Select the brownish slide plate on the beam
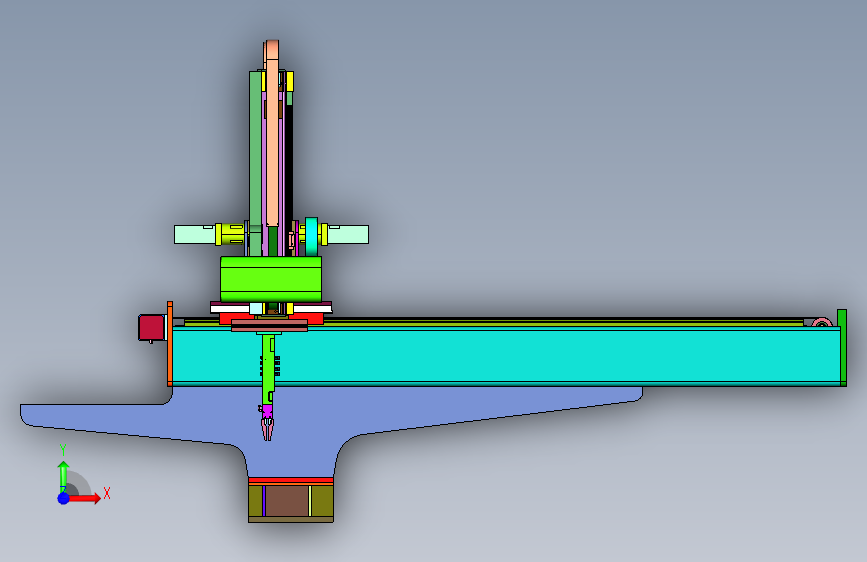867x562 pixels. (x=269, y=325)
